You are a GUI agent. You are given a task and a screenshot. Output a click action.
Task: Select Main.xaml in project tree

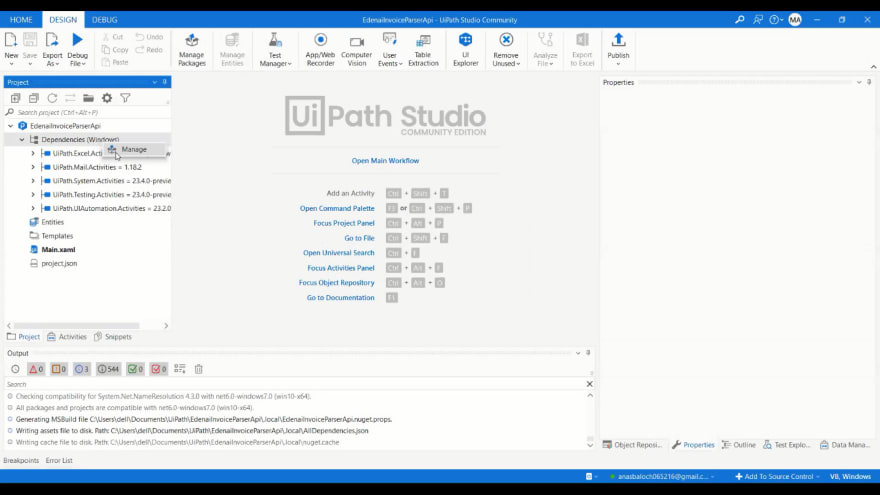pos(58,249)
